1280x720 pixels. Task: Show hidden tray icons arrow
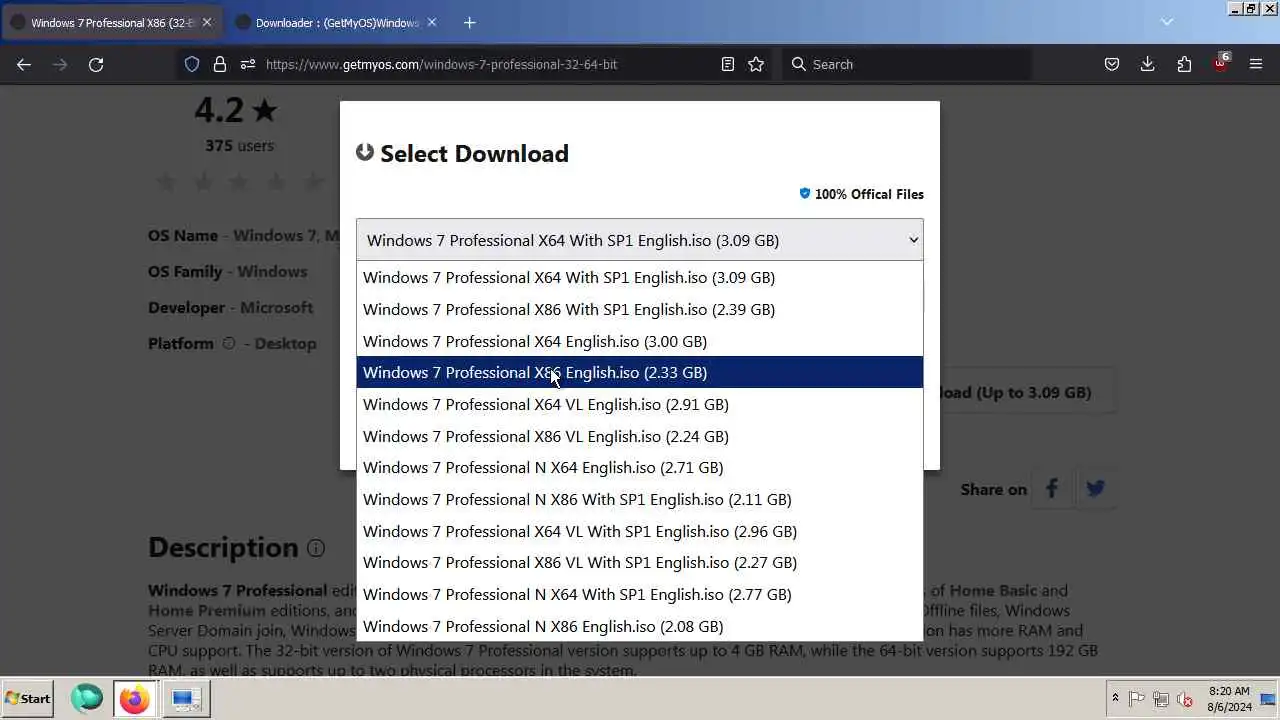pyautogui.click(x=1115, y=699)
